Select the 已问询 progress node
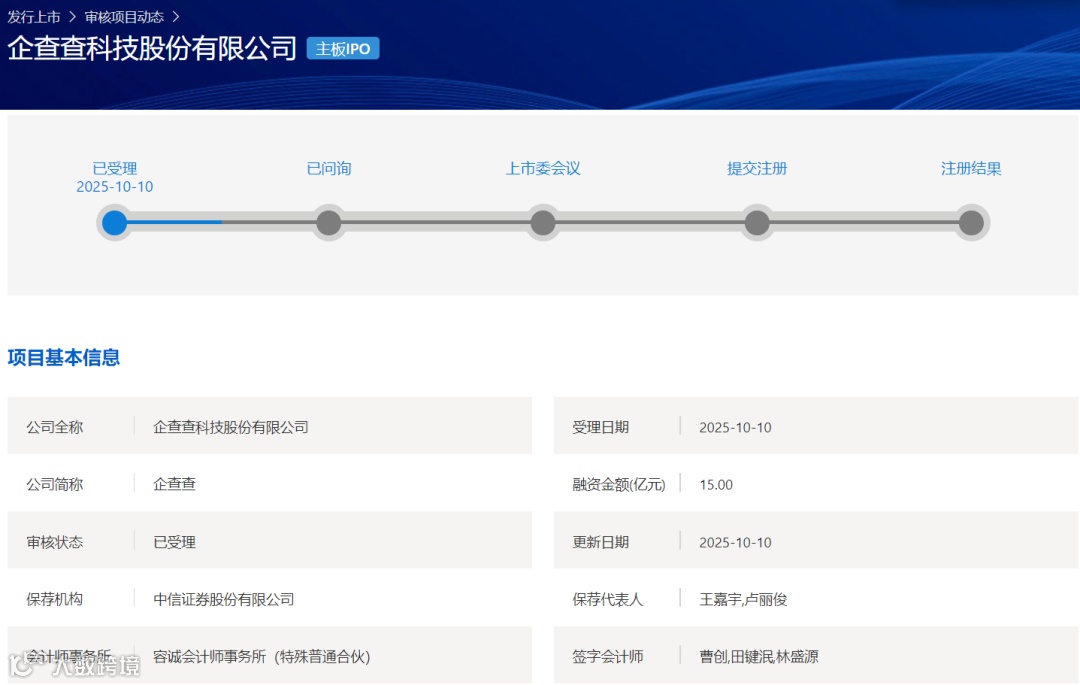 tap(329, 223)
